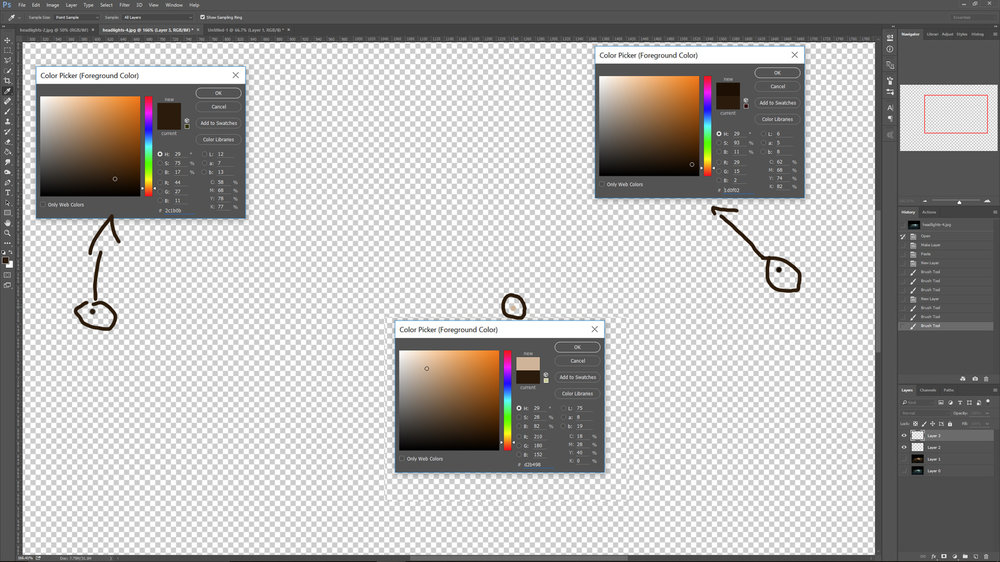This screenshot has width=1000, height=562.
Task: Click Color Libraries in 2c1b0b picker
Action: pos(218,140)
